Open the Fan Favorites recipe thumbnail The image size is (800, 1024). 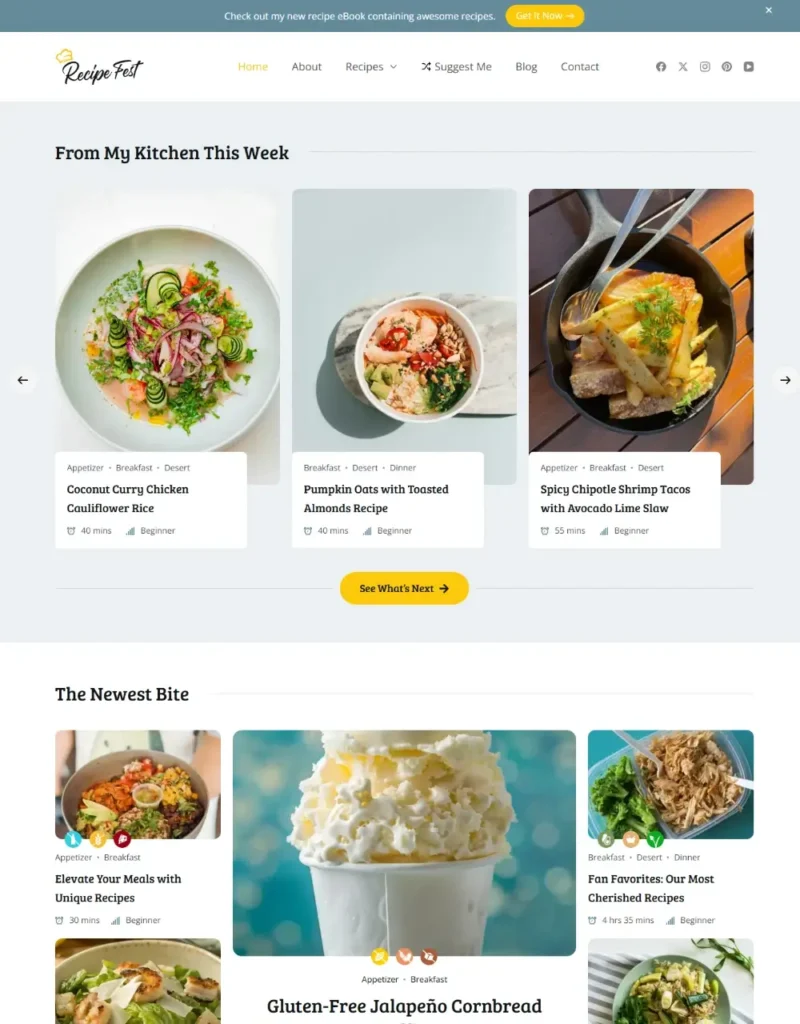[x=671, y=784]
